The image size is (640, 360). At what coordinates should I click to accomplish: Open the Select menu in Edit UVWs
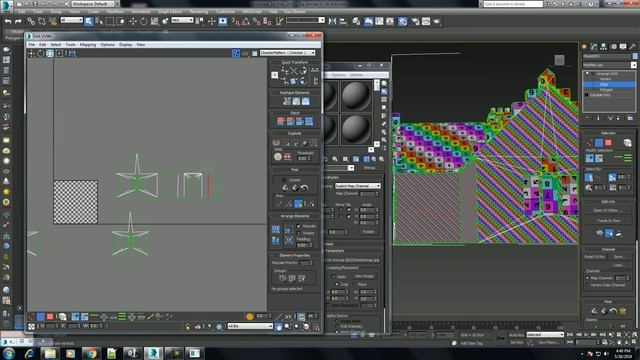56,44
